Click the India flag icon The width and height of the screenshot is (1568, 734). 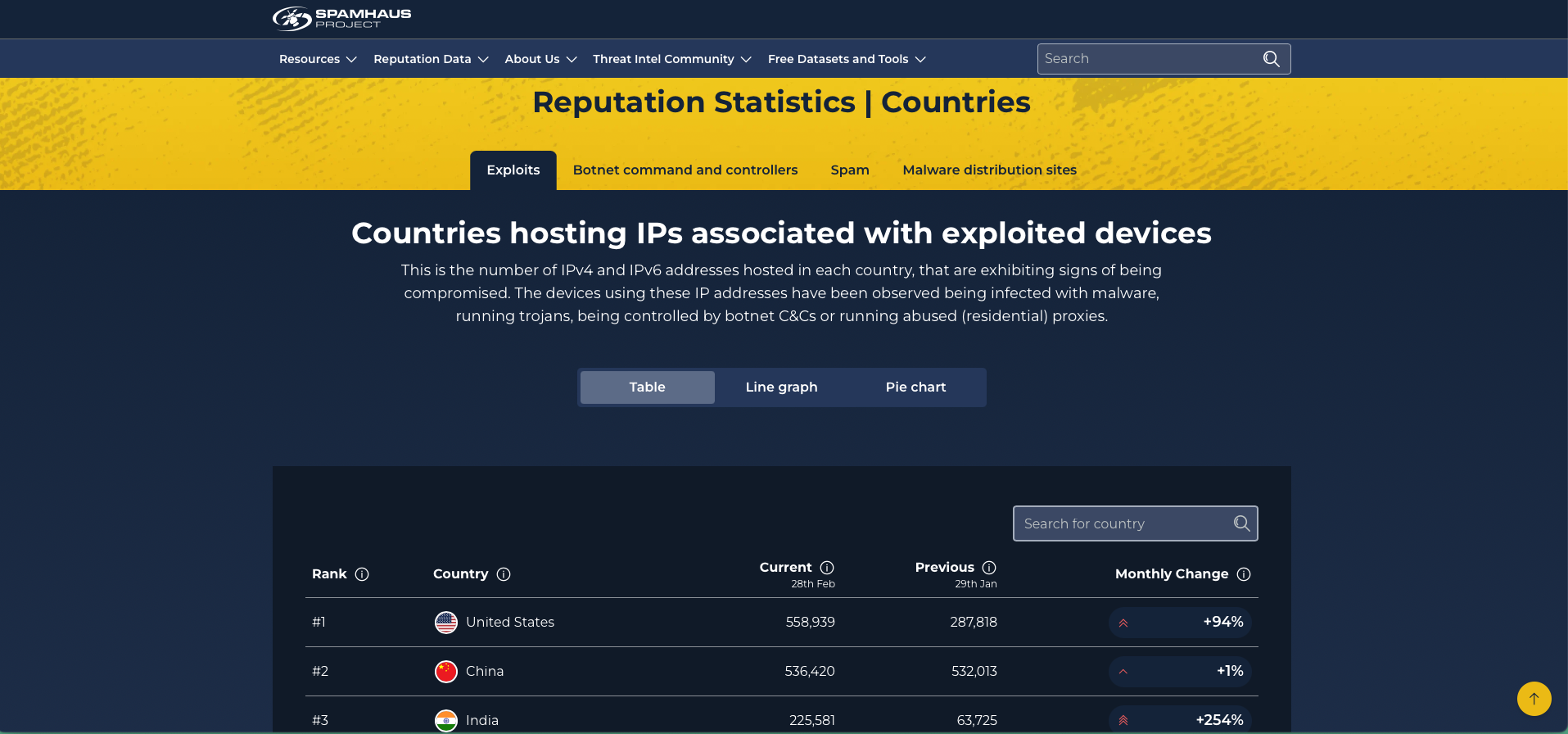(x=446, y=721)
